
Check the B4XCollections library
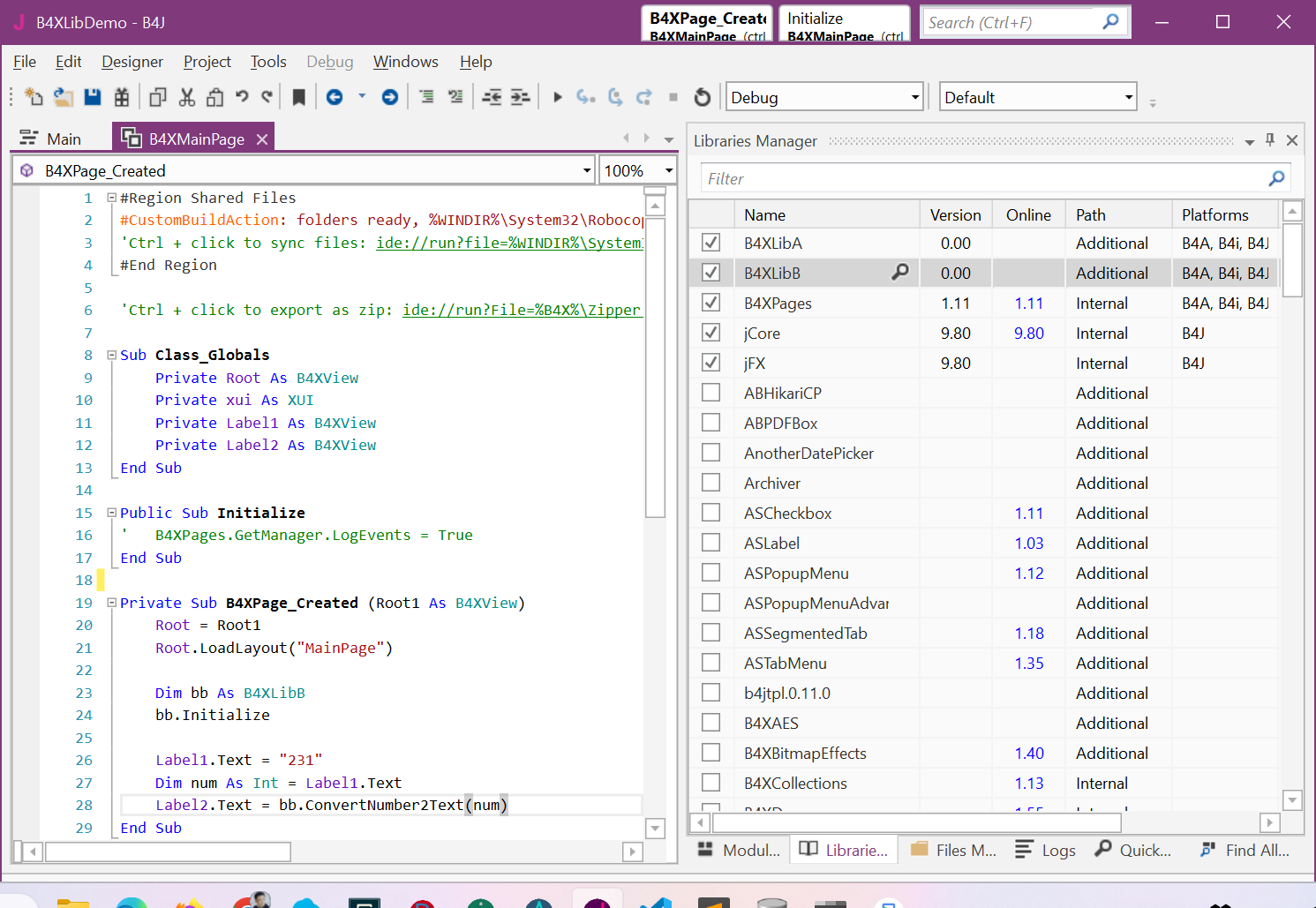[x=711, y=783]
